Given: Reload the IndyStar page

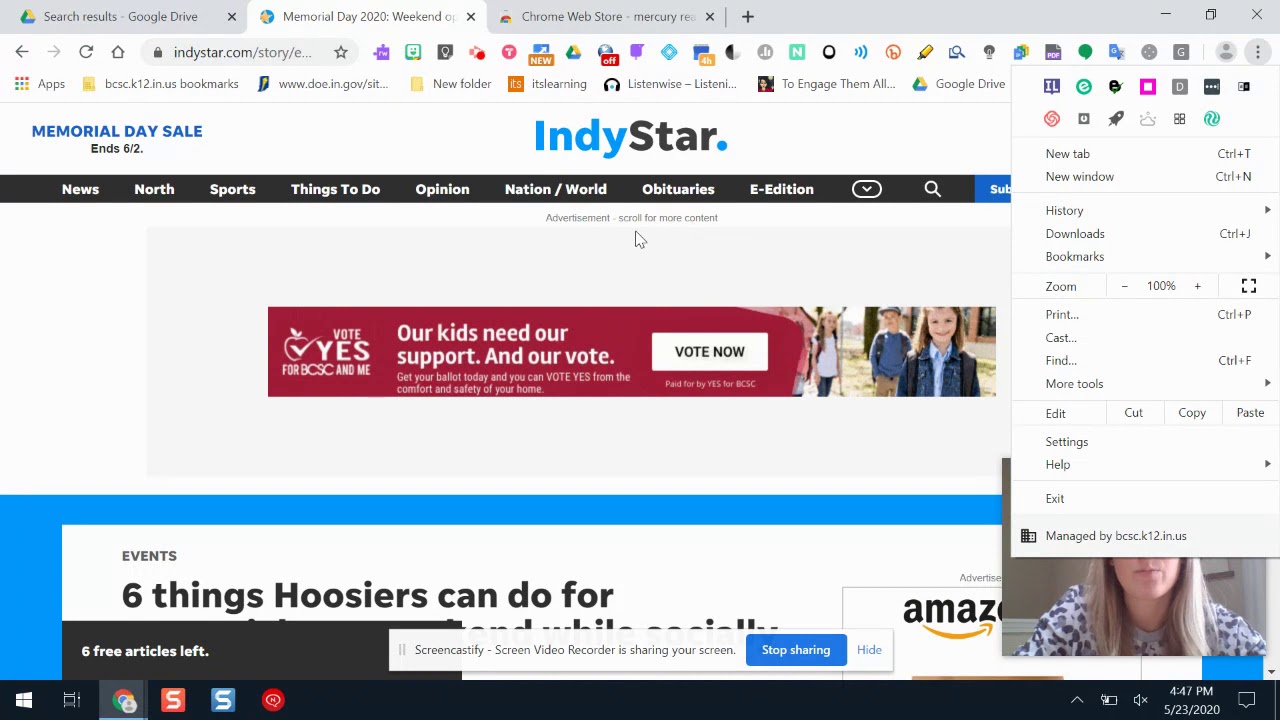Looking at the screenshot, I should [x=86, y=52].
